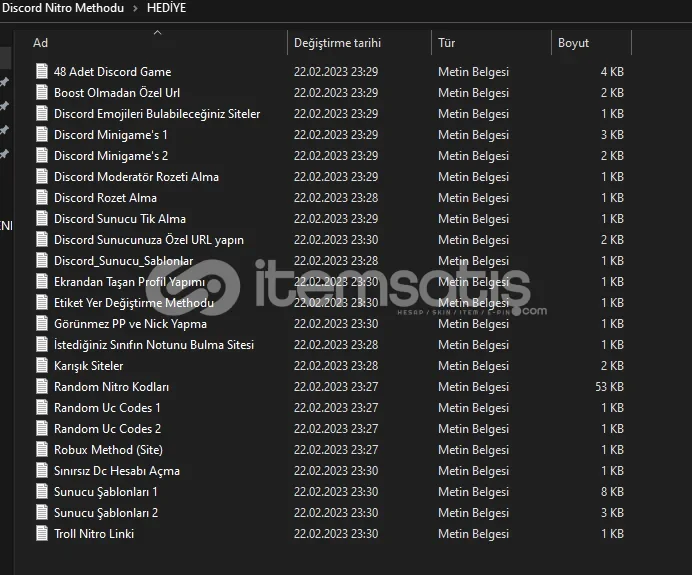692x575 pixels.
Task: Click the icon next to Ekrandan Taşan Profil Yapımı
Action: pyautogui.click(x=42, y=282)
